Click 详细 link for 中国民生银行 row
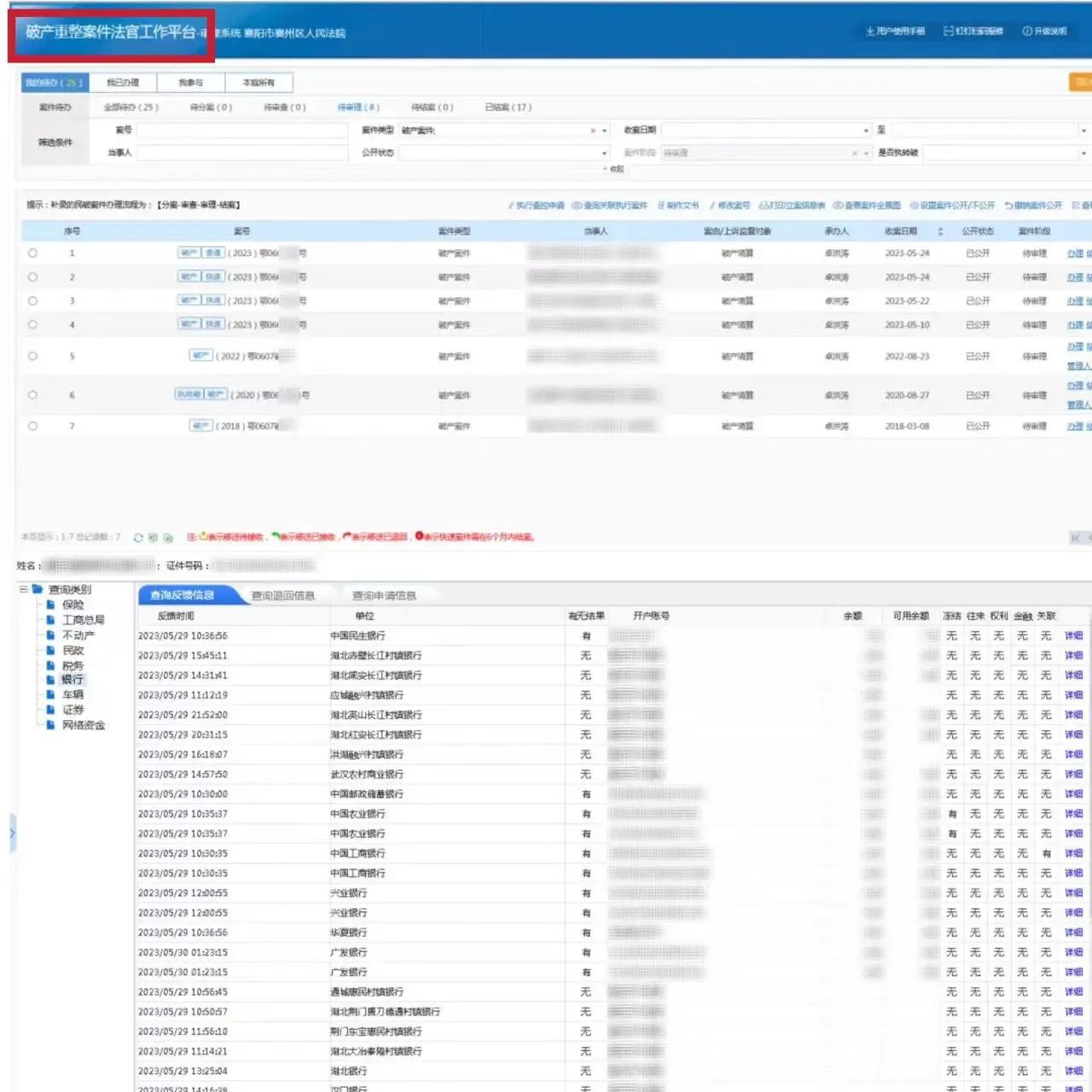The image size is (1092, 1092). pos(1073,636)
